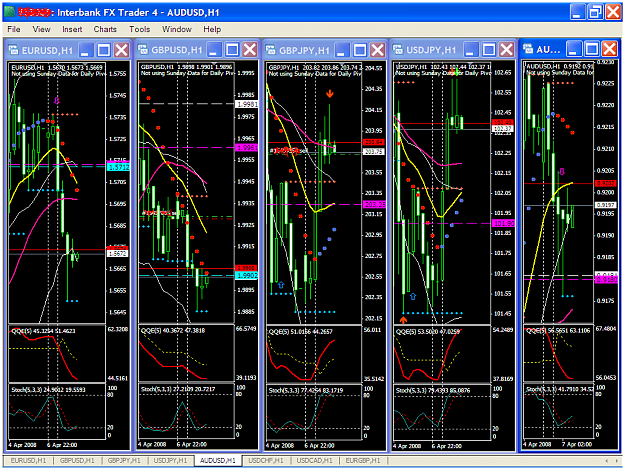Screen dimensions: 625x470
Task: Click the cyan 1.9902 price label on GBPUSD
Action: (247, 275)
